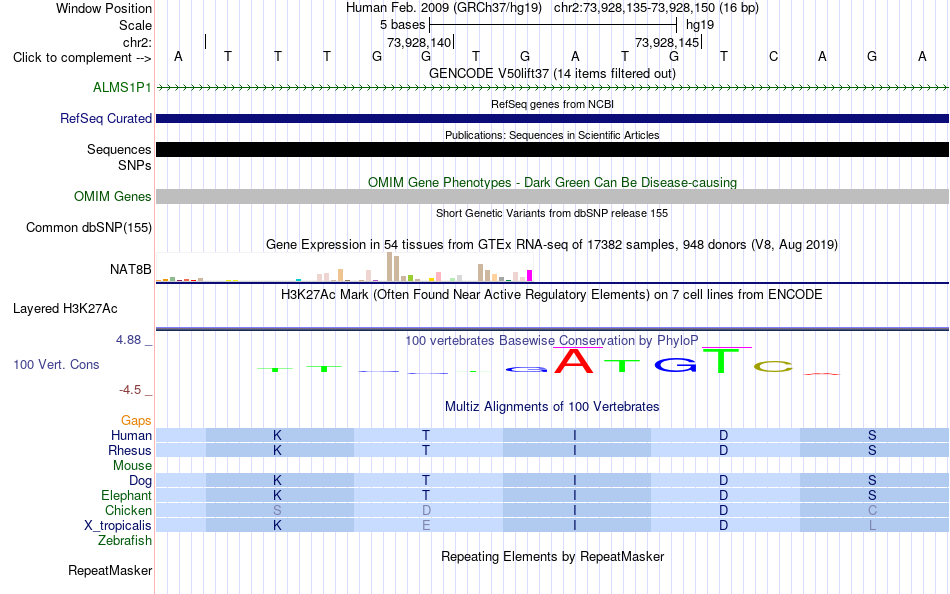
Task: Click the X_tropicalis row label
Action: click(x=118, y=526)
